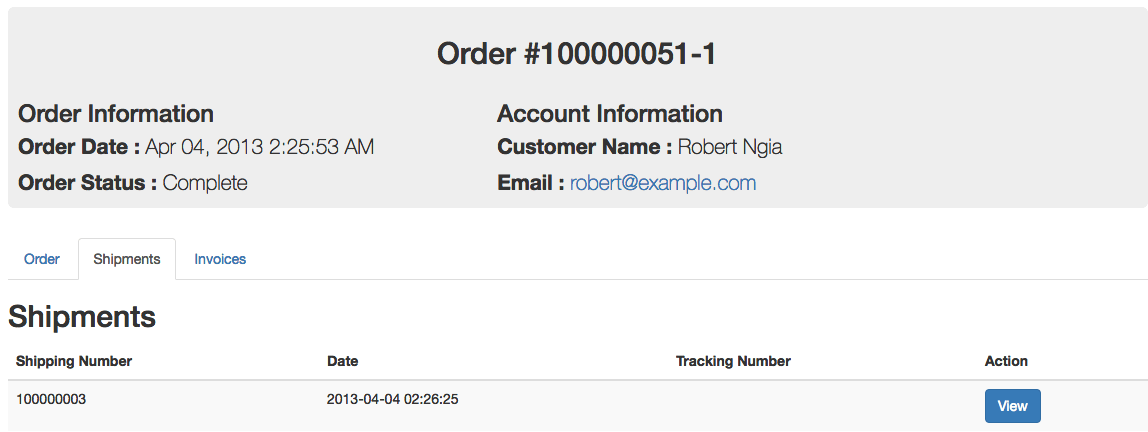Click the Order Date label

tap(79, 148)
